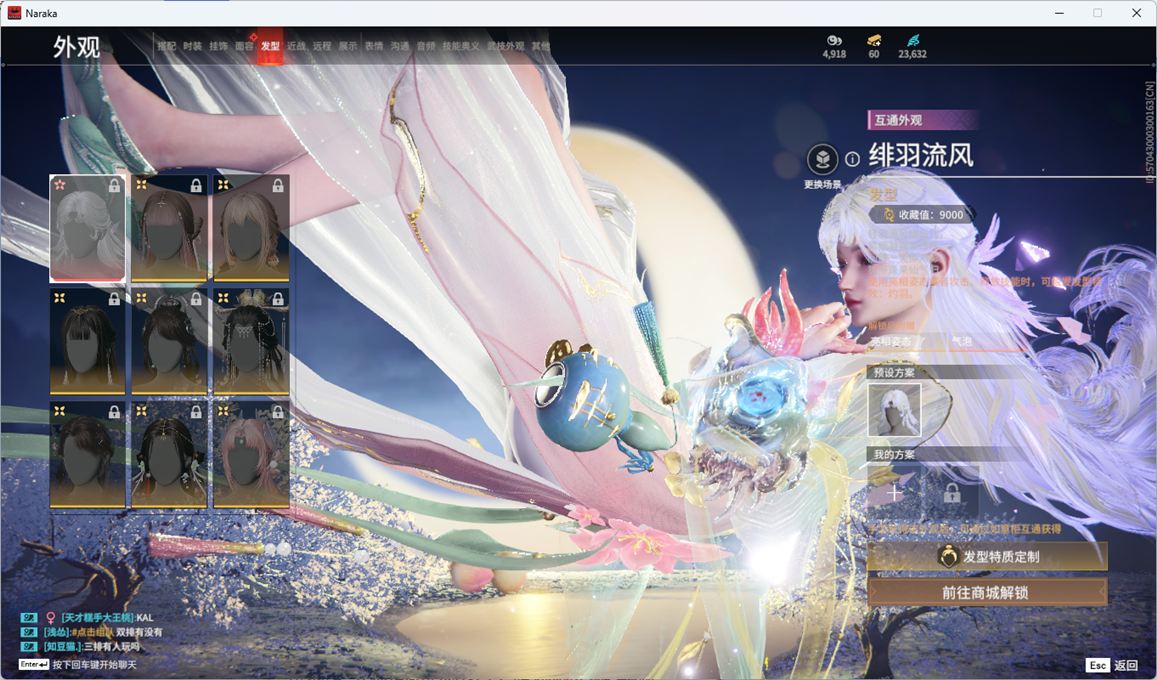1157x680 pixels.
Task: Click the 外观 page title
Action: click(x=76, y=47)
